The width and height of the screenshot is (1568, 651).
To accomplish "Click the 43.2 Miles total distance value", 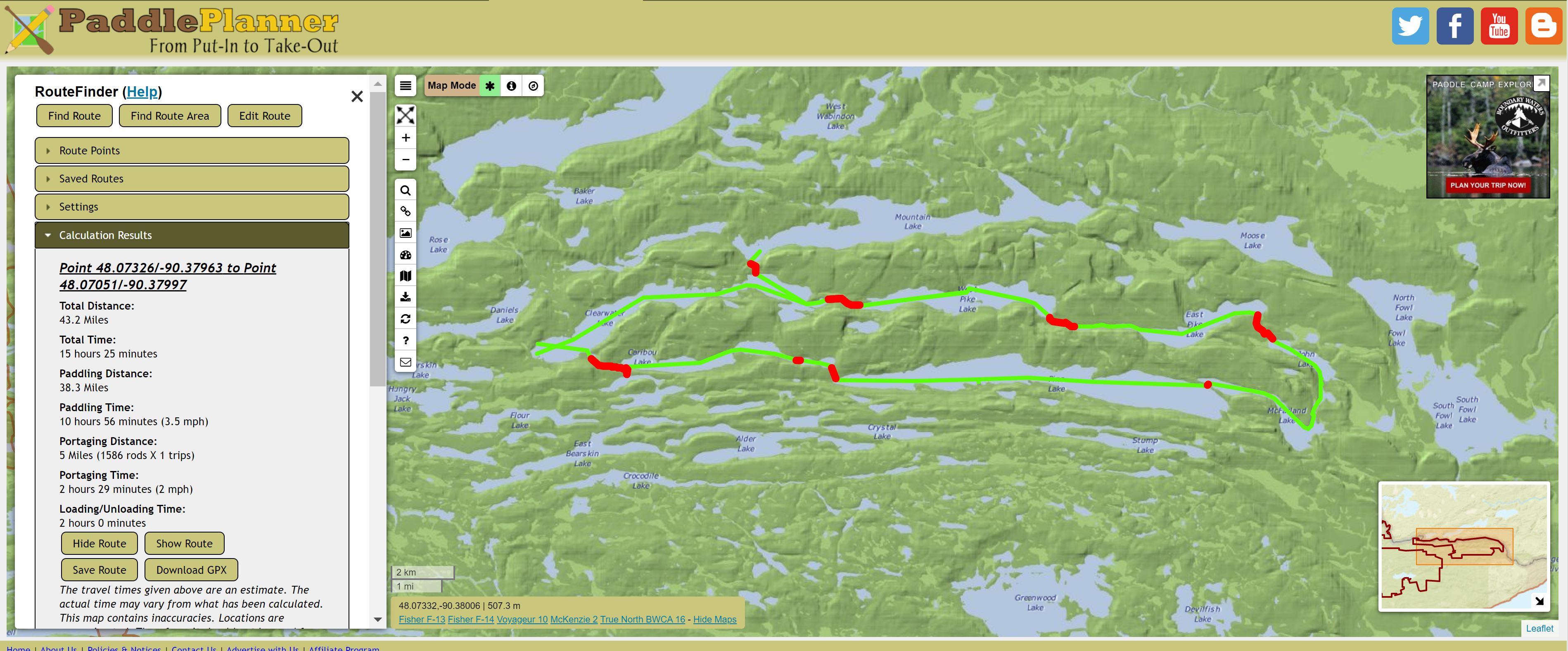I will click(84, 320).
